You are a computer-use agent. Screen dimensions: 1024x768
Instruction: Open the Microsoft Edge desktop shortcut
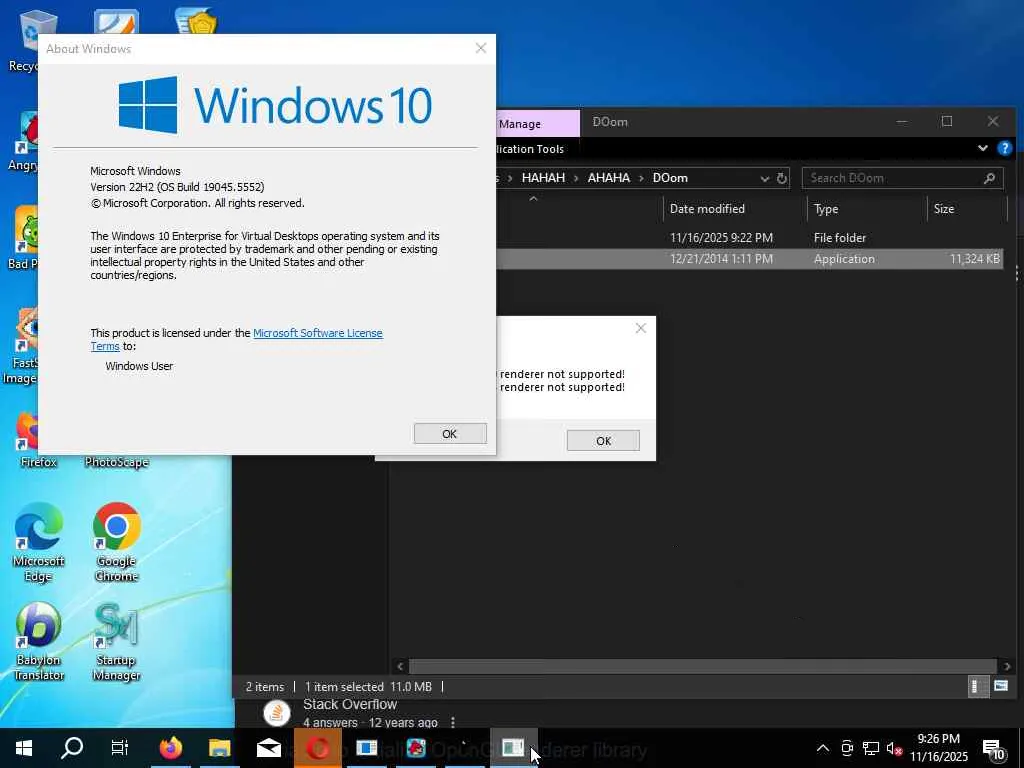(39, 542)
